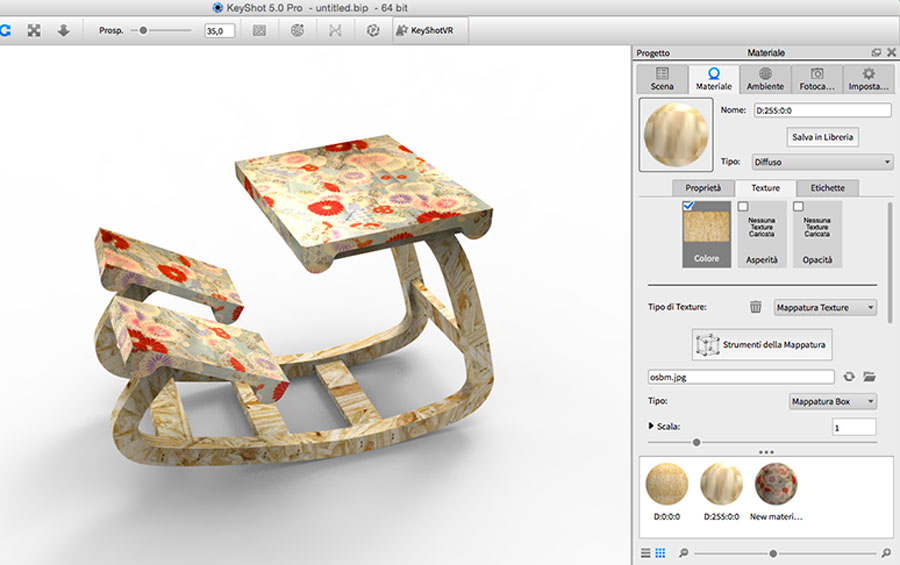Switch to the Ambiente tab
Screen dimensions: 900x565
pyautogui.click(x=765, y=79)
